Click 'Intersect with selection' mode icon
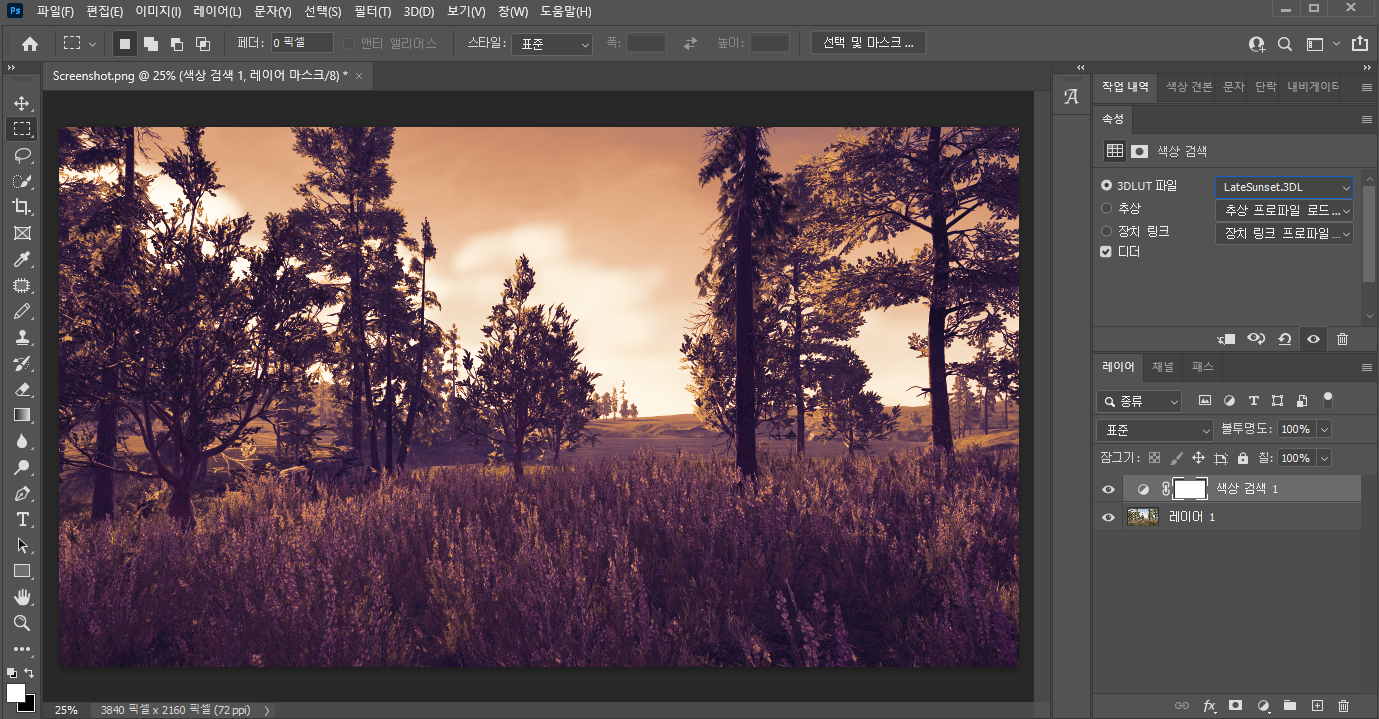This screenshot has height=719, width=1379. (x=203, y=44)
